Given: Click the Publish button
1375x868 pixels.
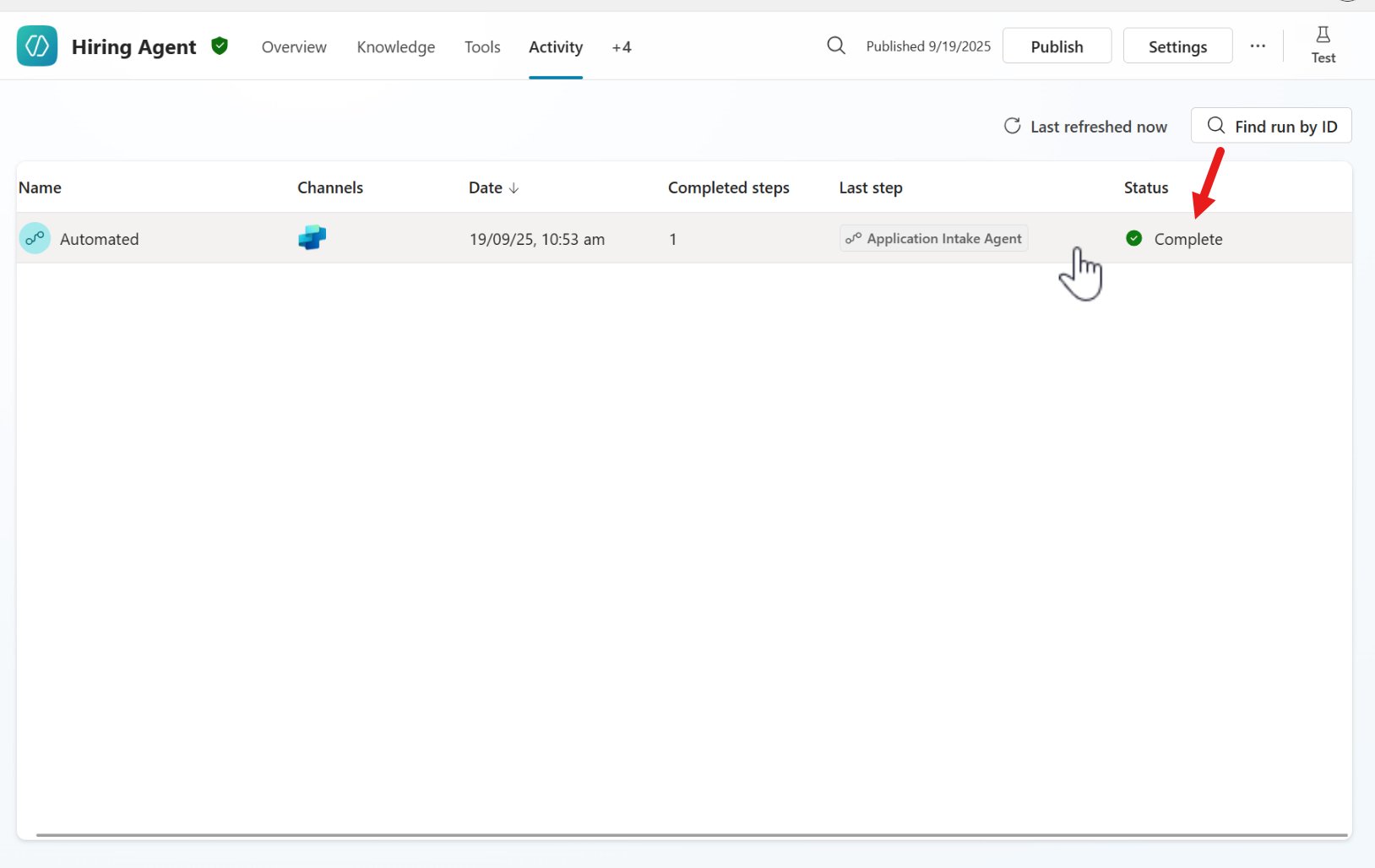Looking at the screenshot, I should (x=1057, y=46).
